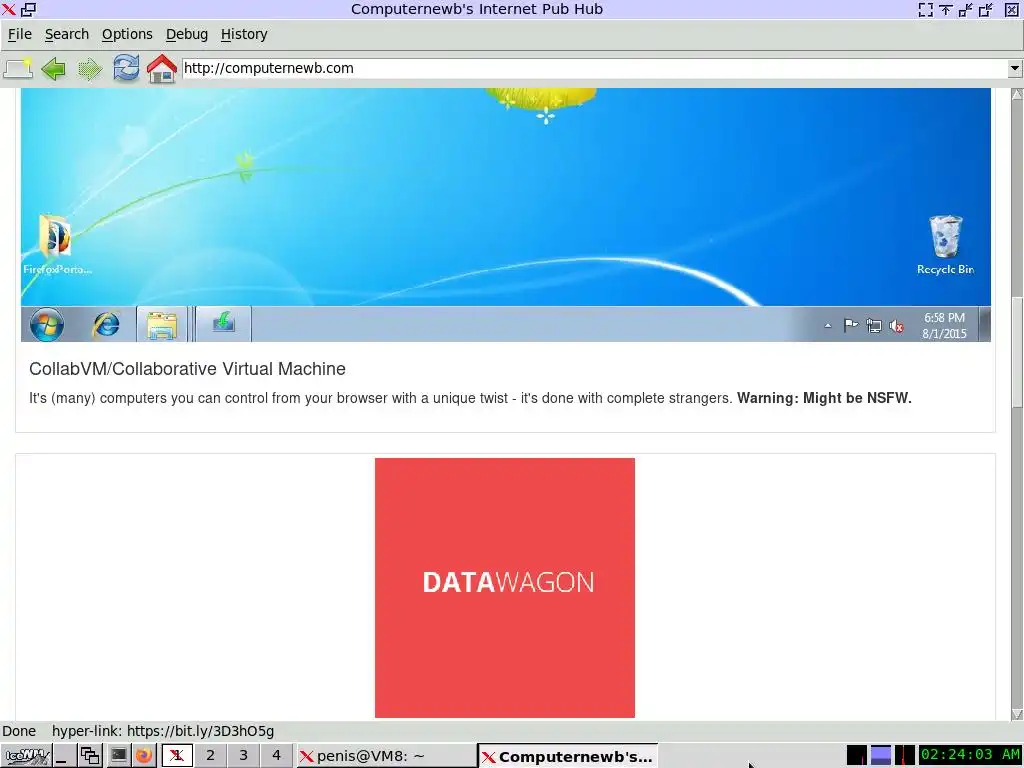Click the muted speaker tray icon in the screenshot
Viewport: 1024px width, 768px height.
(x=897, y=326)
